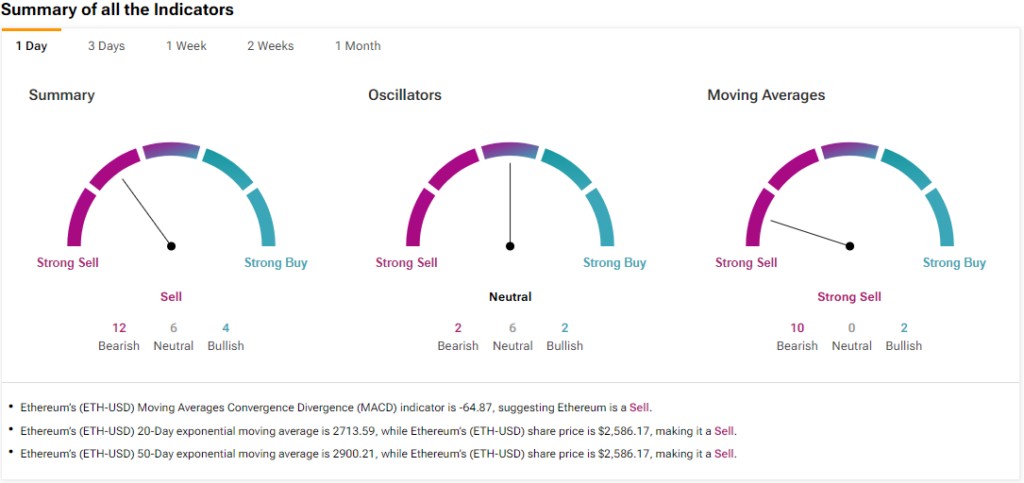Click the Summary gauge needle pivot dot
The height and width of the screenshot is (483, 1024).
point(171,245)
